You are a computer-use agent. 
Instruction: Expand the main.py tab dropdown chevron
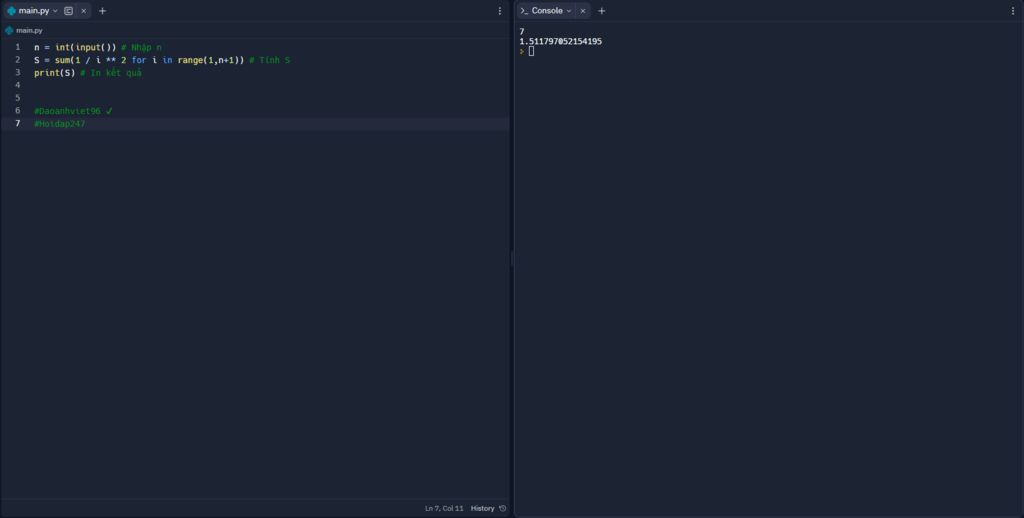pyautogui.click(x=55, y=11)
